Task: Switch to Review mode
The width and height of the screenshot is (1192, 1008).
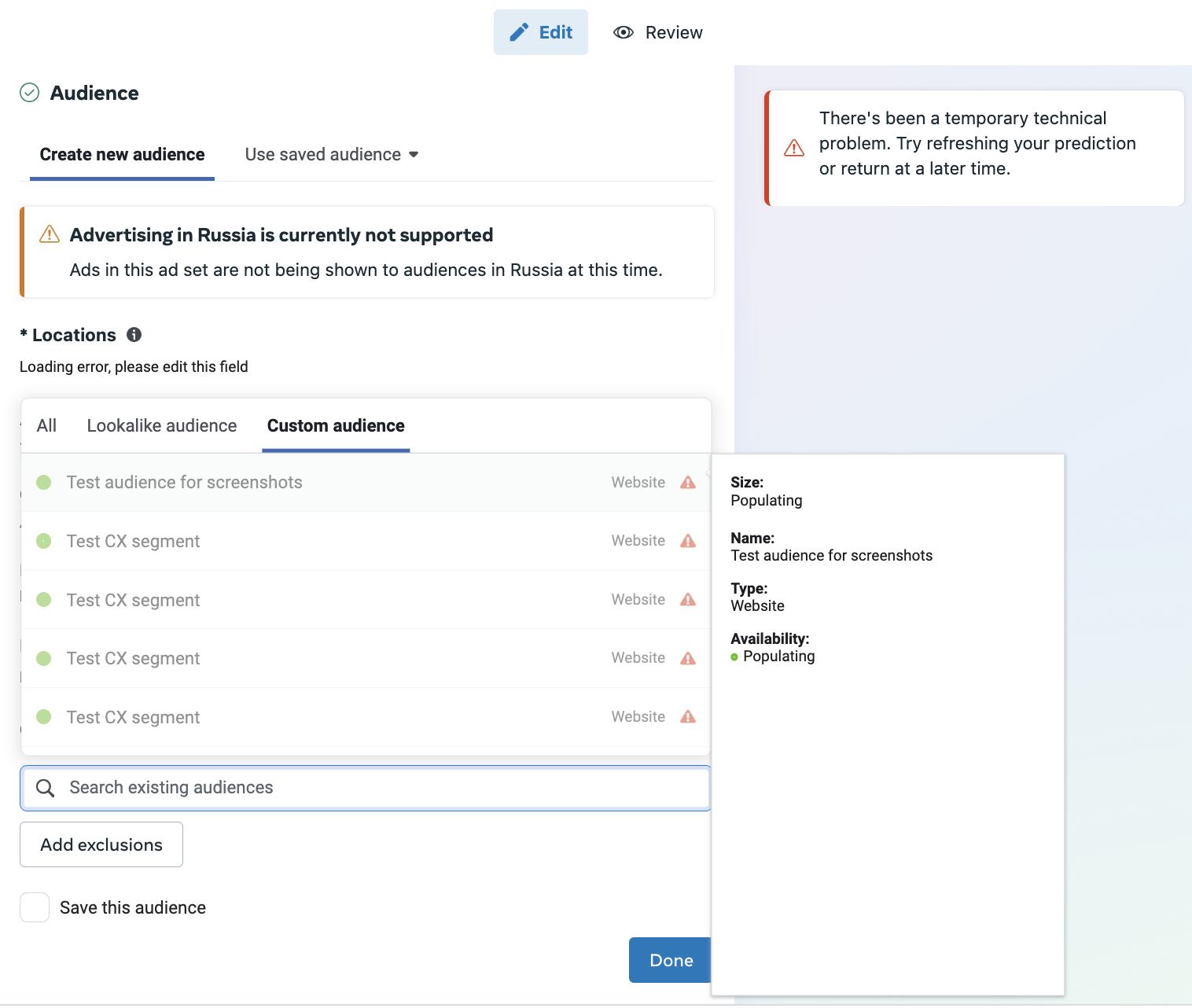Action: click(658, 32)
